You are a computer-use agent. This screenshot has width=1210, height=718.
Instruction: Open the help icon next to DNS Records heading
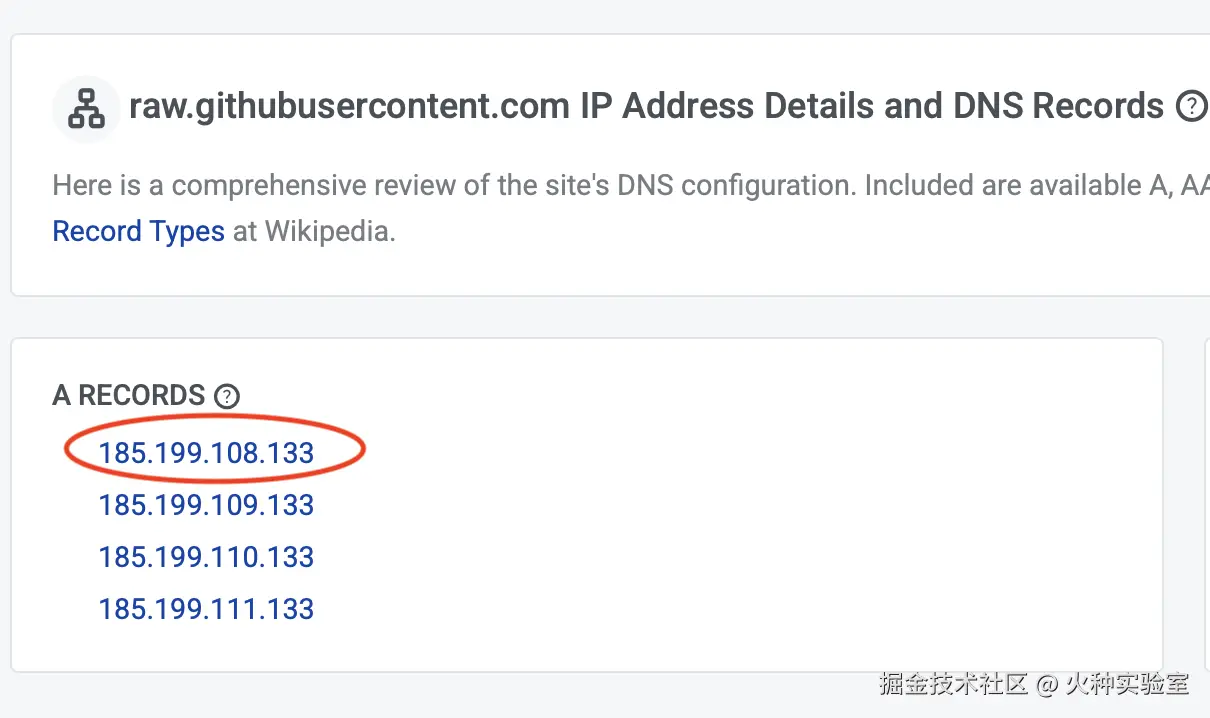pos(1193,106)
